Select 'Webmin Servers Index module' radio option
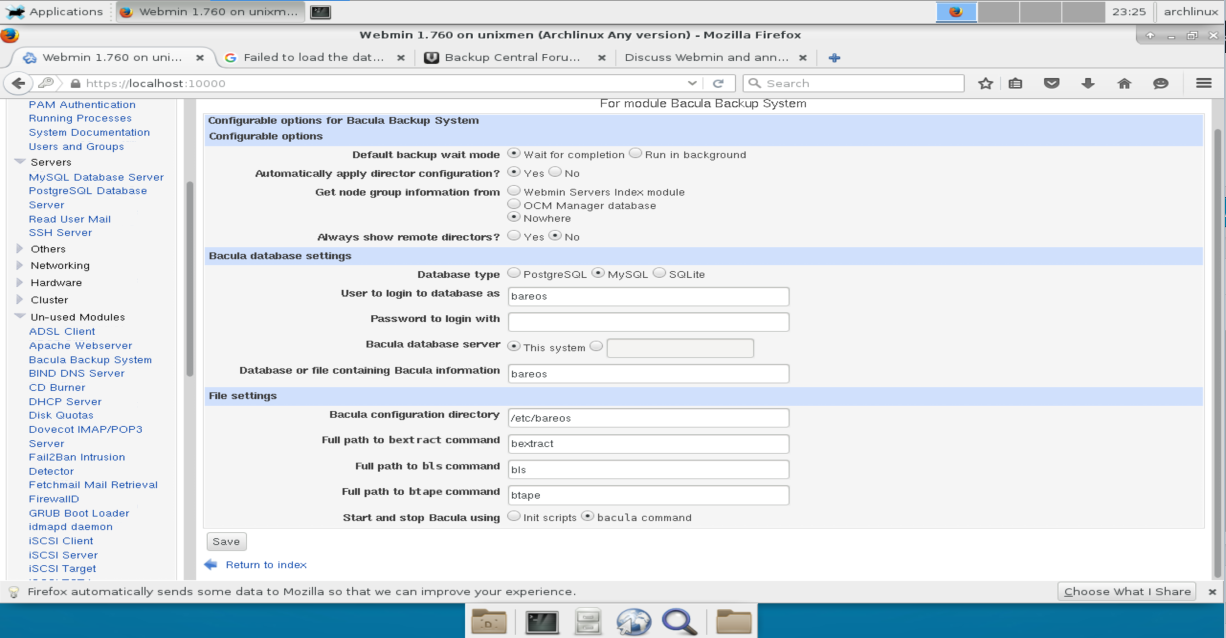Image resolution: width=1226 pixels, height=638 pixels. (x=514, y=191)
